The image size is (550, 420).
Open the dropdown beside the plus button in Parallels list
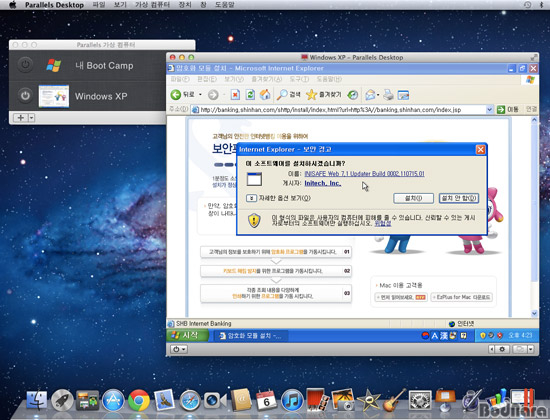32,118
